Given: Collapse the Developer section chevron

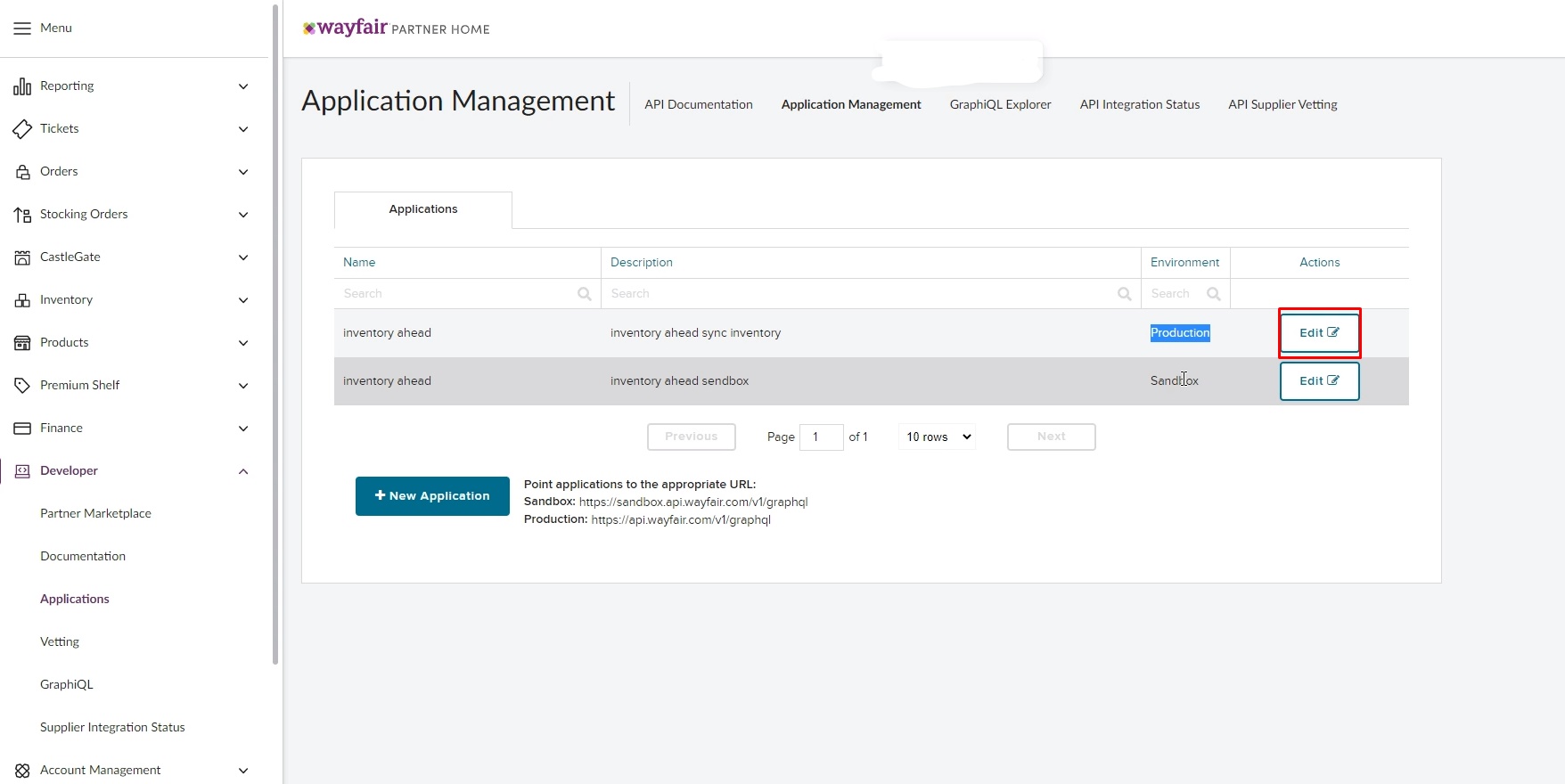Looking at the screenshot, I should coord(243,471).
